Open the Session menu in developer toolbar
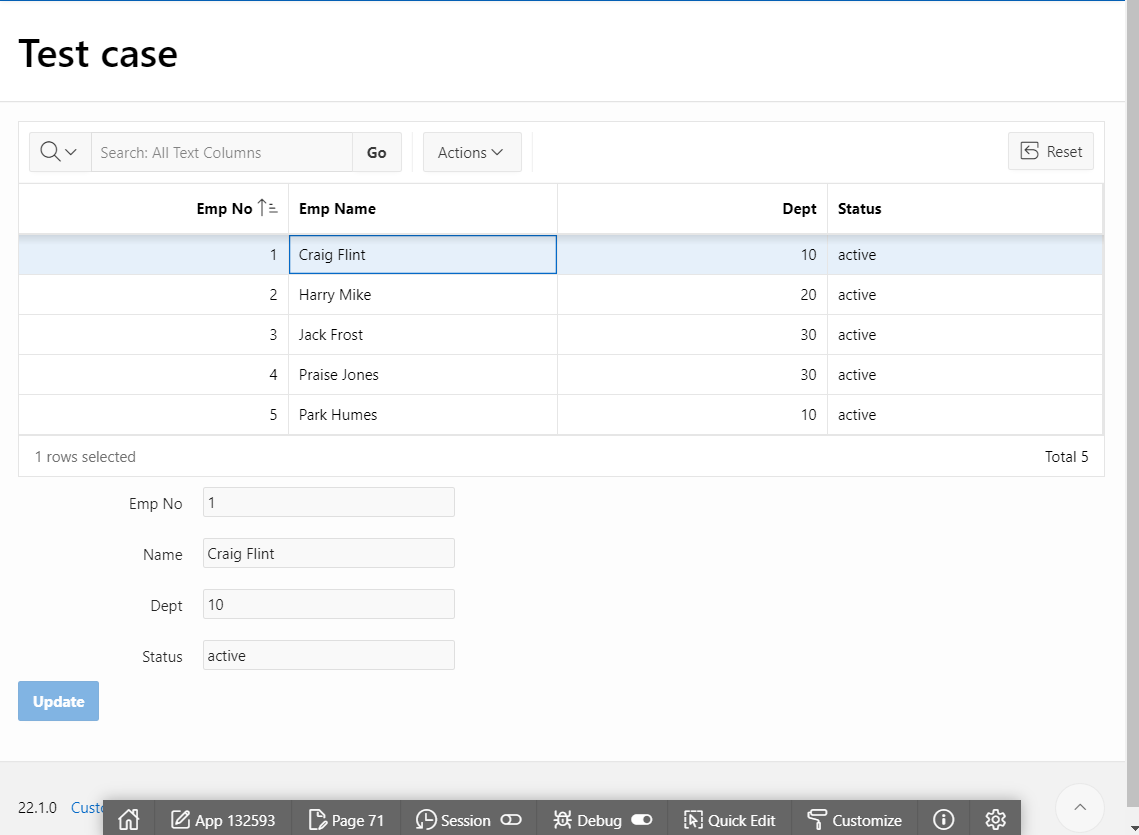Viewport: 1139px width, 835px height. click(468, 819)
